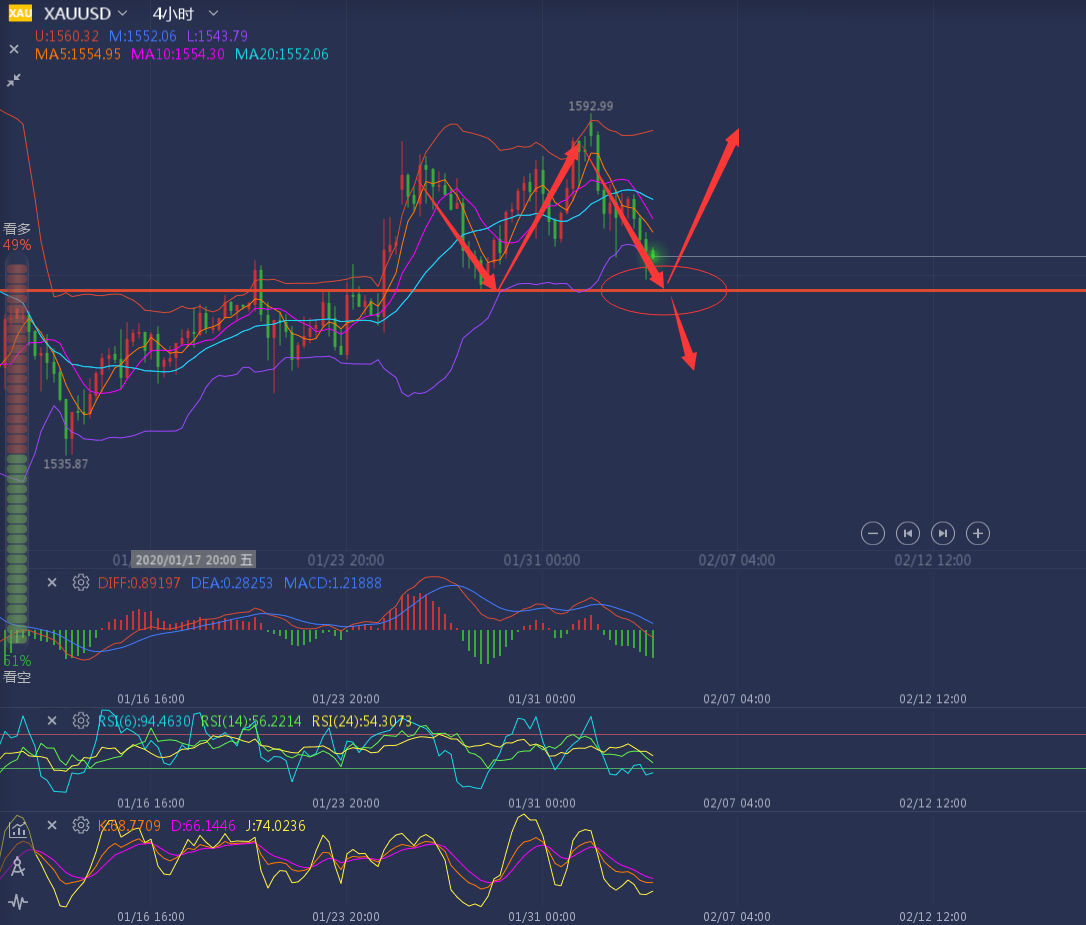Open KDJ indicator settings gear
Screen dimensions: 1086x925
click(x=81, y=825)
